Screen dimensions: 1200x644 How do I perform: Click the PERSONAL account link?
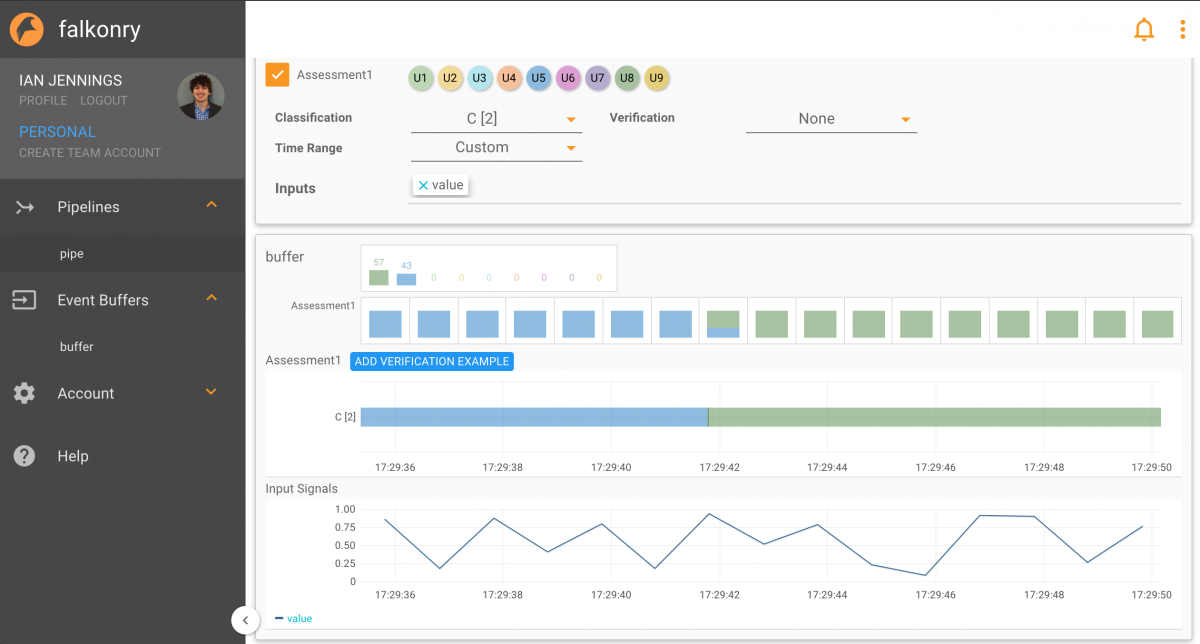click(57, 132)
